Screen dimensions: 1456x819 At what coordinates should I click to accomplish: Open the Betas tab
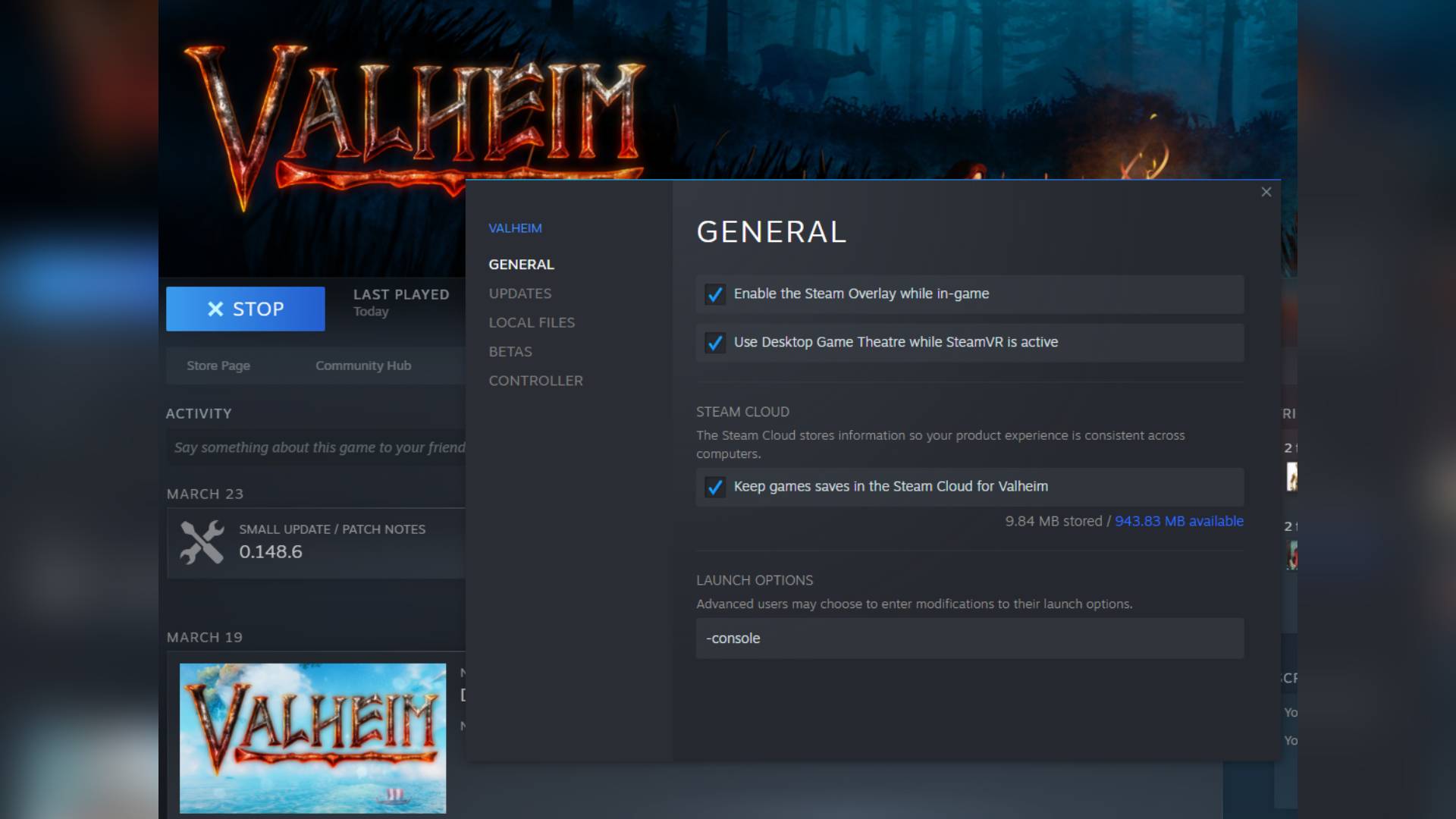click(x=510, y=352)
